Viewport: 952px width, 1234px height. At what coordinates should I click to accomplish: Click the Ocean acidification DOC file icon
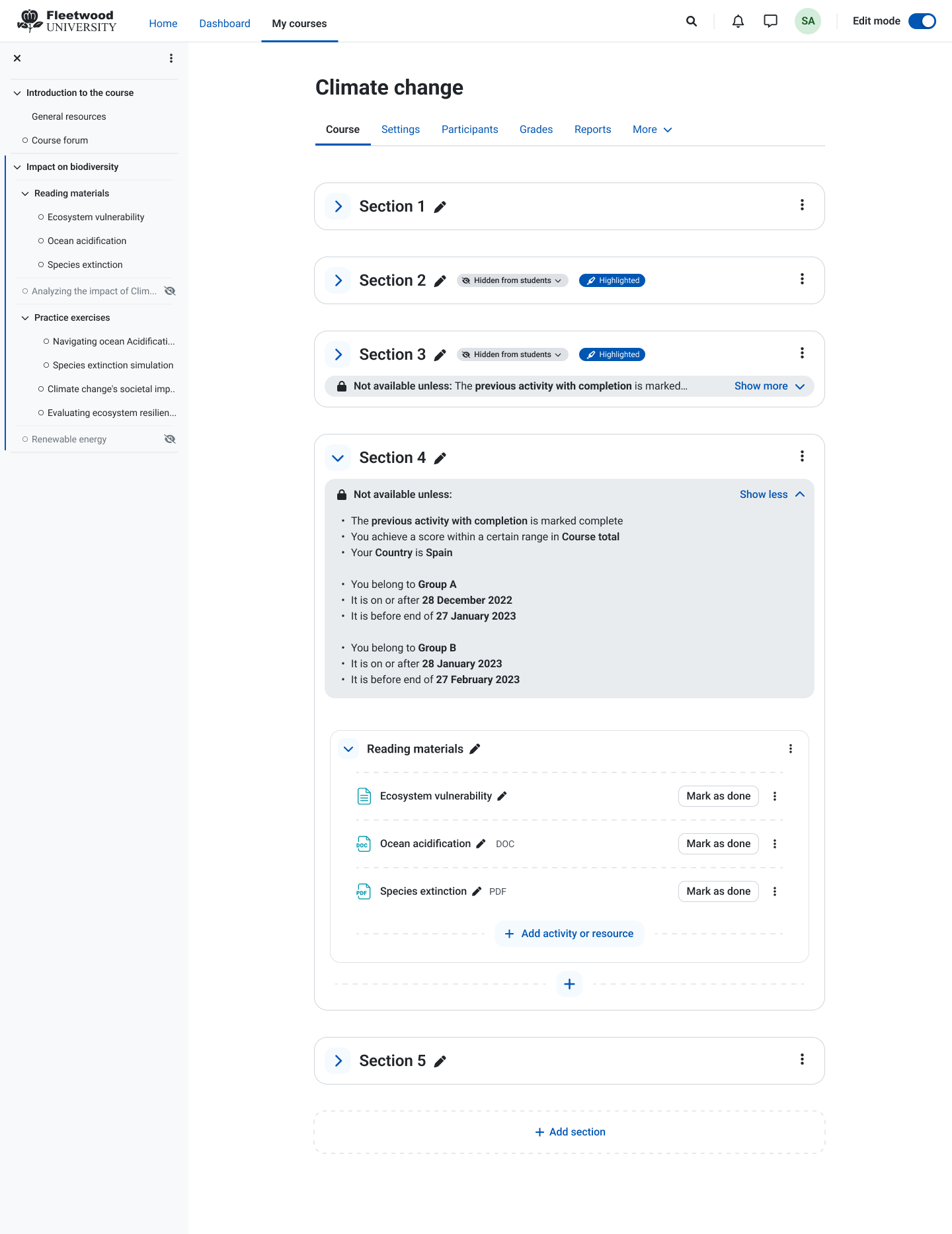coord(364,844)
